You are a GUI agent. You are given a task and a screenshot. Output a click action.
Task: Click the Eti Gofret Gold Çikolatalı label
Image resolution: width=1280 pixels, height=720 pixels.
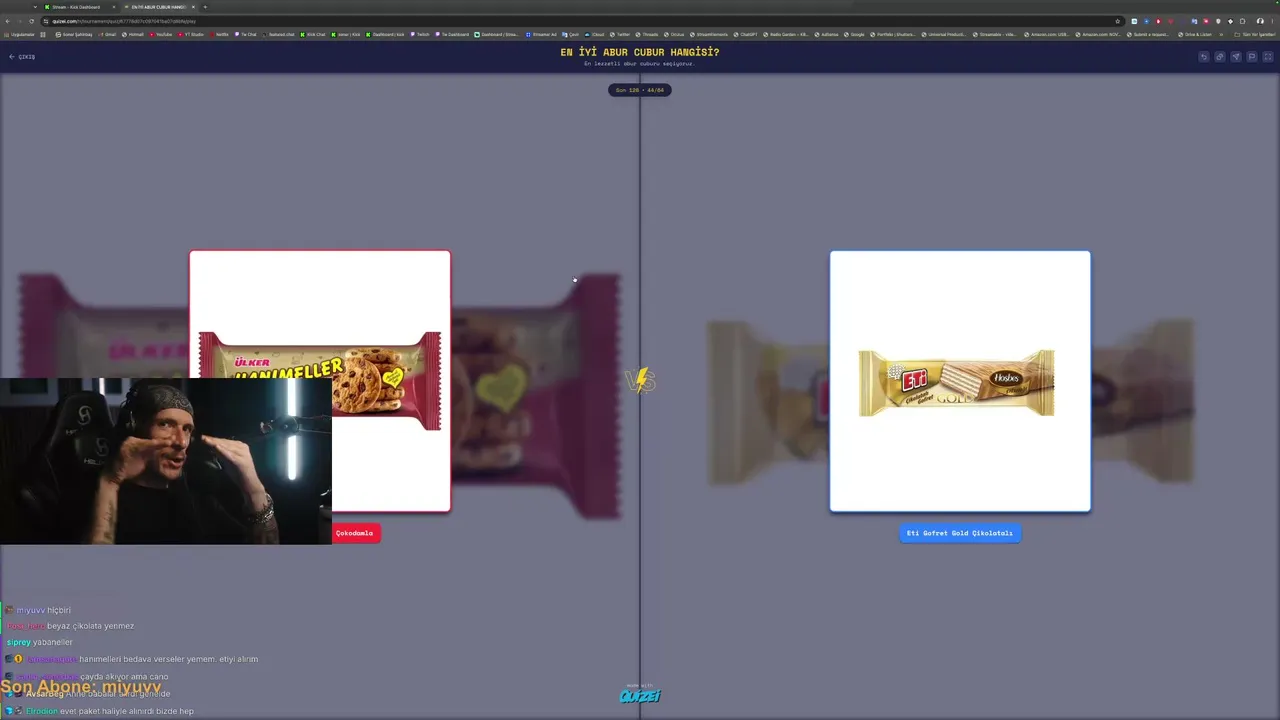click(960, 533)
